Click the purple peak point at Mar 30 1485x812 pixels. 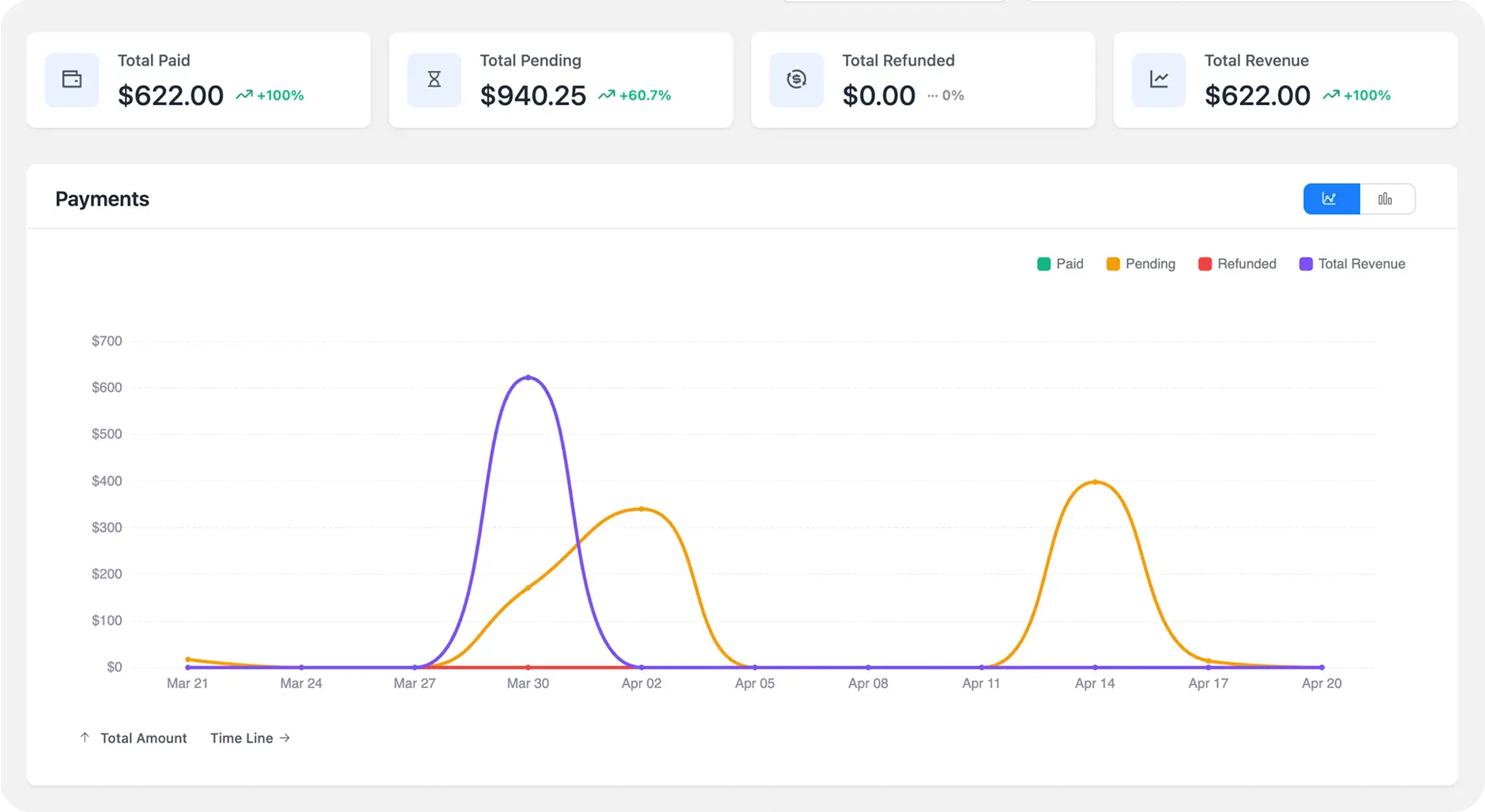pyautogui.click(x=528, y=378)
